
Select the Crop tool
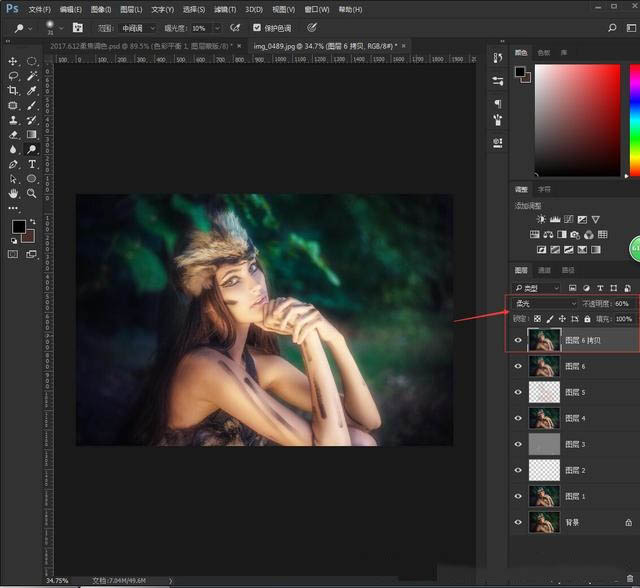click(13, 91)
